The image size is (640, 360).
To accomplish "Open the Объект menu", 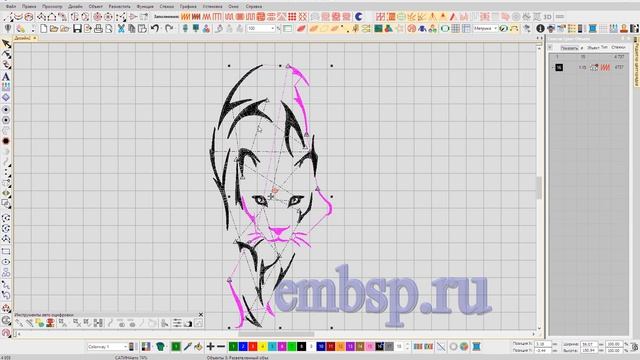I will pos(96,7).
